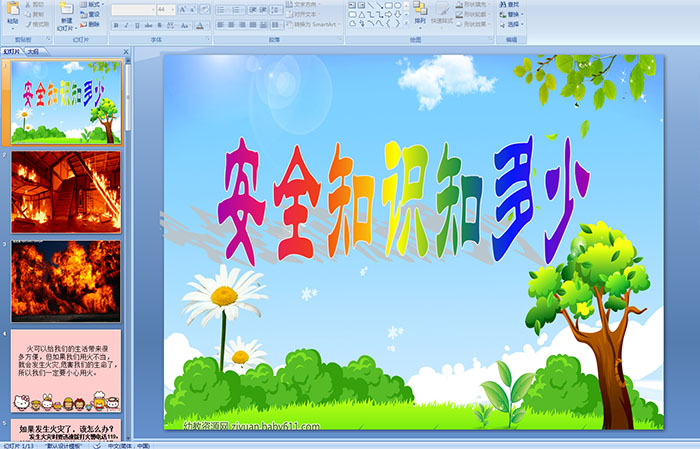This screenshot has width=700, height=449.
Task: Select slide 4 pink text thumbnail
Action: pyautogui.click(x=66, y=371)
